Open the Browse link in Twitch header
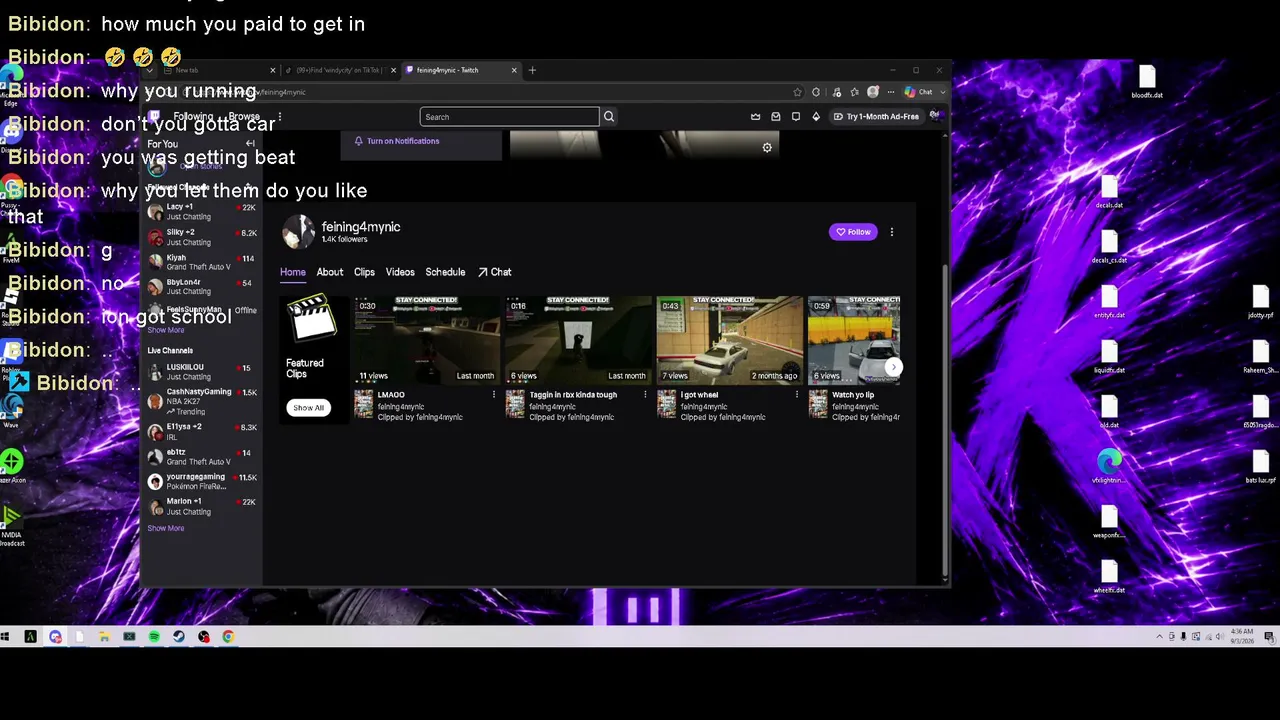Viewport: 1280px width, 720px height. [244, 117]
